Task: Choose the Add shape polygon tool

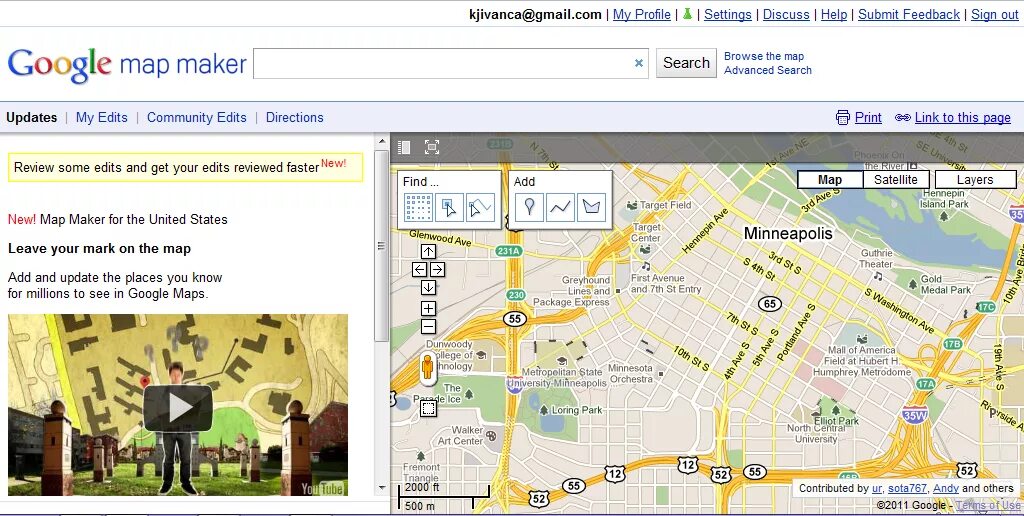Action: tap(592, 208)
